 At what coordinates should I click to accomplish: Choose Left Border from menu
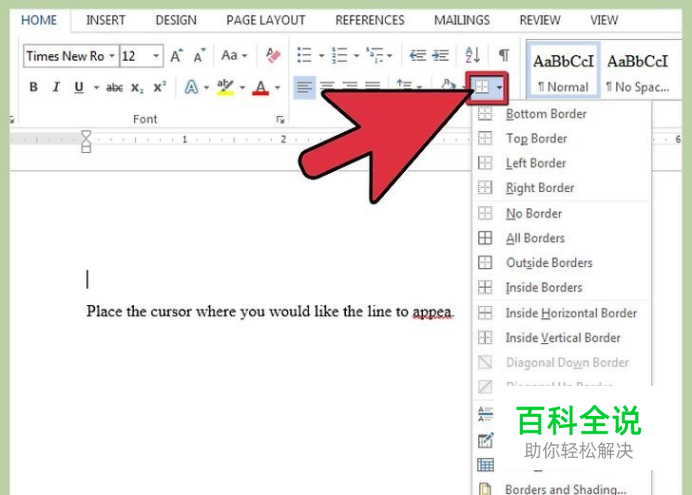click(x=562, y=163)
